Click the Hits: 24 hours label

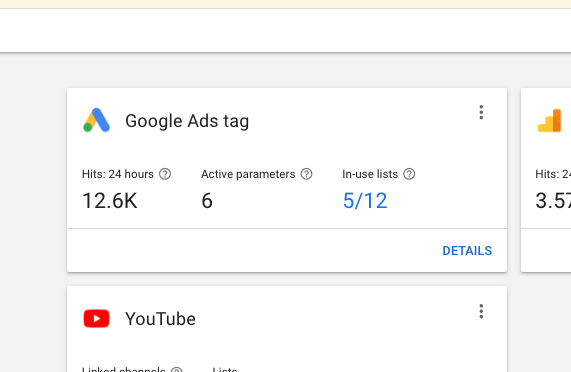118,174
